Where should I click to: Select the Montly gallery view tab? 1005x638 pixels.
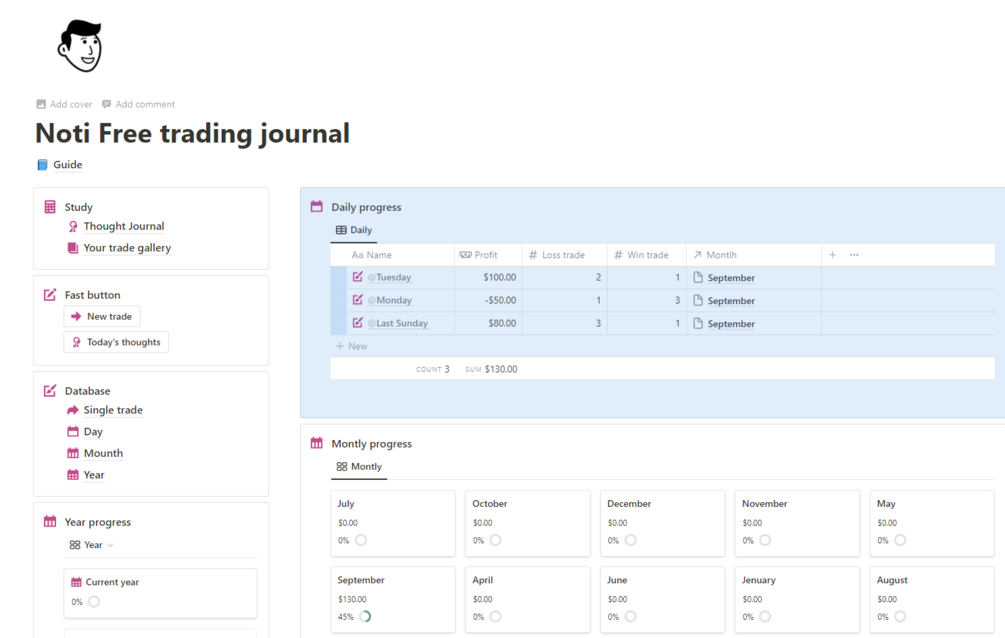pyautogui.click(x=359, y=467)
